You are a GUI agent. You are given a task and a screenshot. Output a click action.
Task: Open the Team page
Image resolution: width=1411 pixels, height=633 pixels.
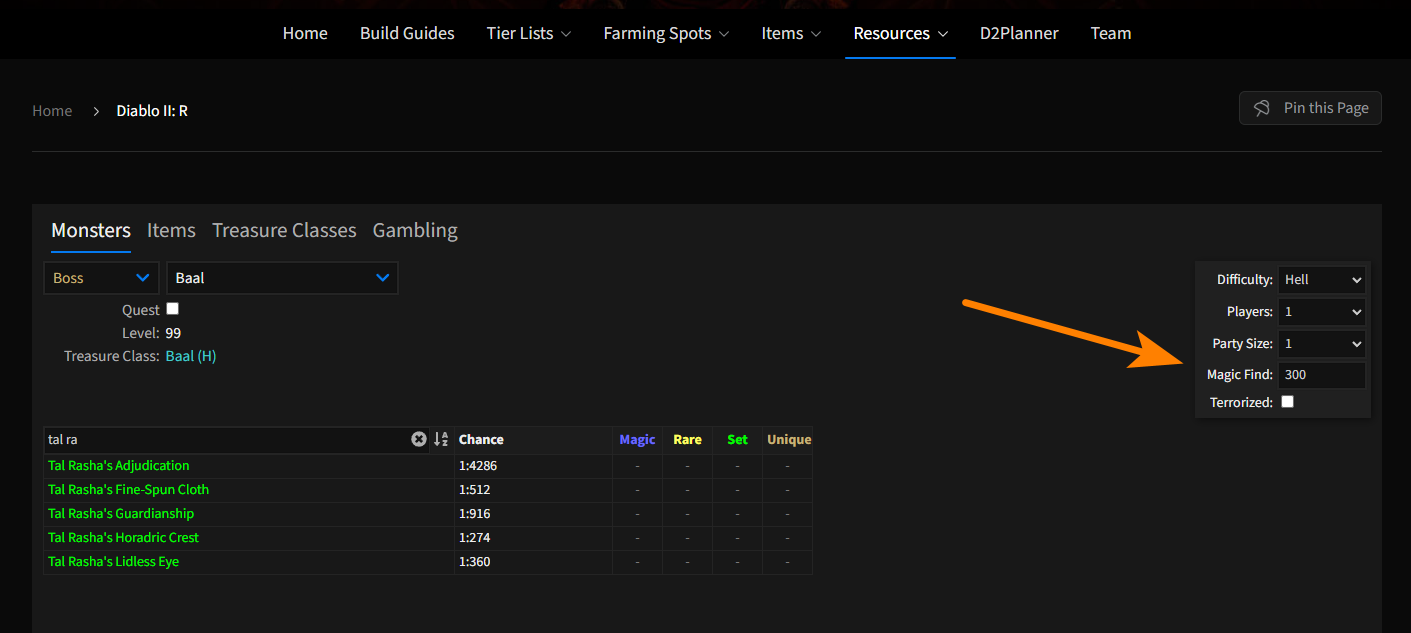tap(1111, 33)
